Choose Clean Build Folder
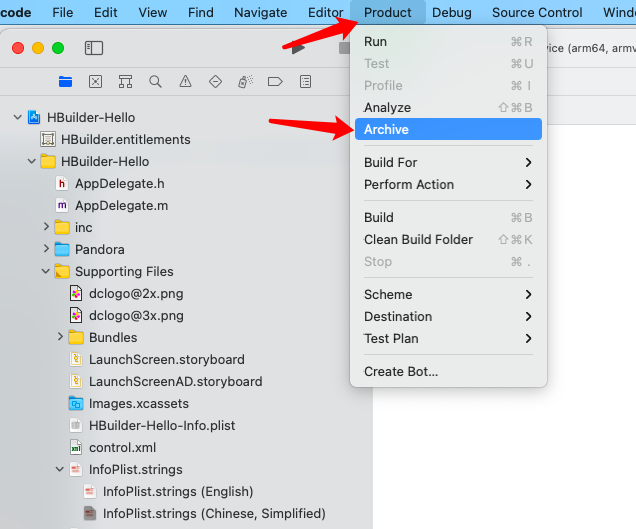 tap(448, 239)
